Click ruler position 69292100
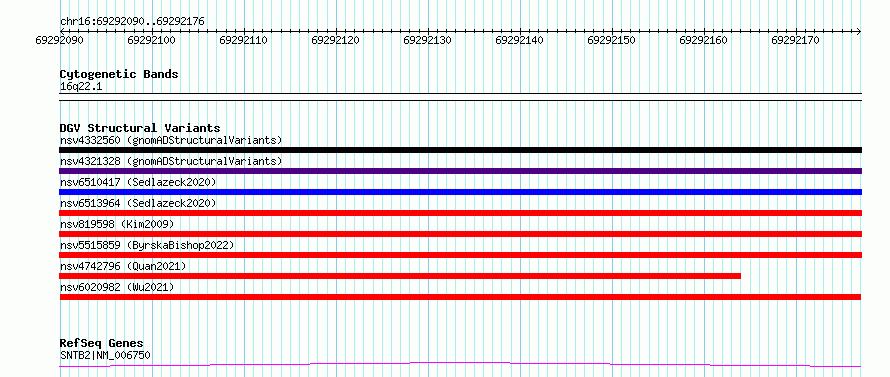Viewport: 890px width, 377px height. [x=152, y=40]
